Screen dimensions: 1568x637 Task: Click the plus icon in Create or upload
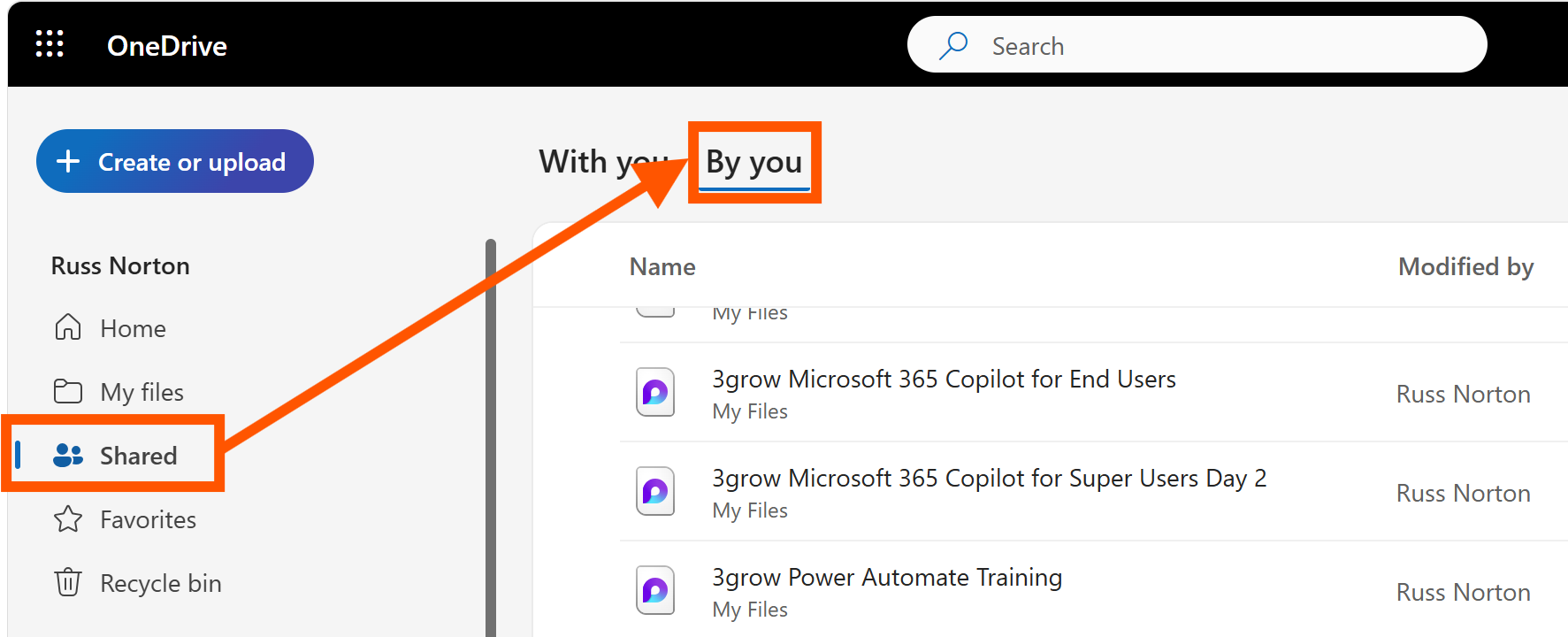click(68, 161)
